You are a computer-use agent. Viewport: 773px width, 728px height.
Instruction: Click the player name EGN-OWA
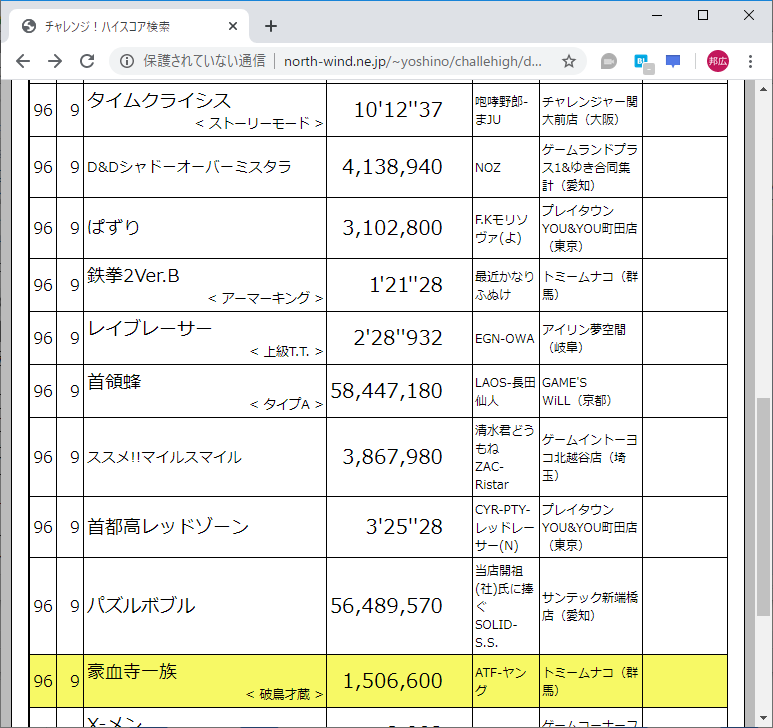pos(505,339)
